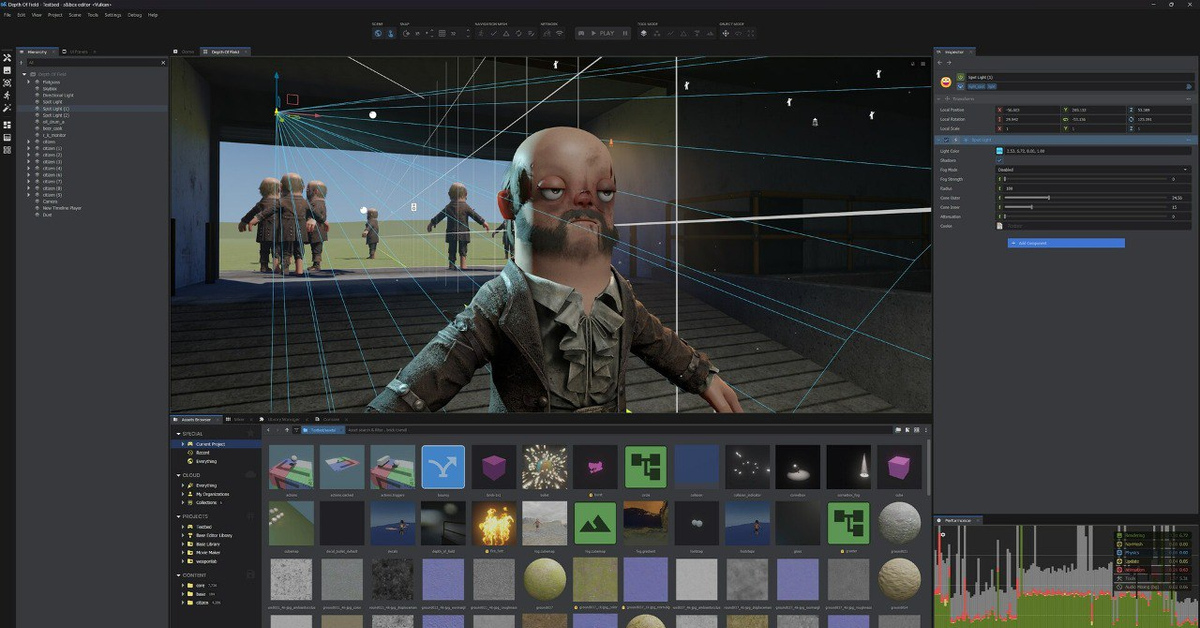
Task: Click the Add Component button
Action: click(x=1065, y=243)
